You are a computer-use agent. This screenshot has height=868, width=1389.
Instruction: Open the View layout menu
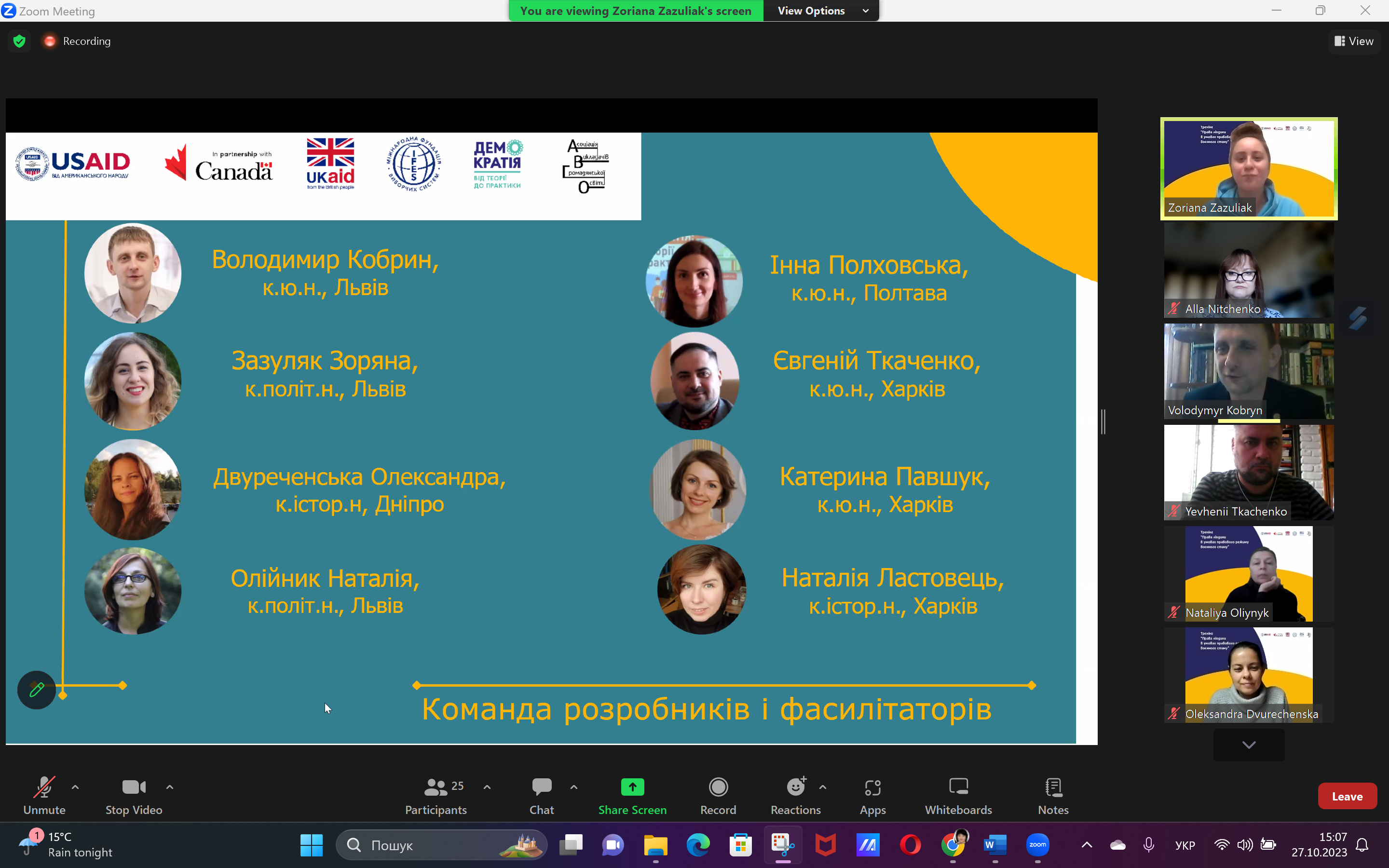(1353, 41)
